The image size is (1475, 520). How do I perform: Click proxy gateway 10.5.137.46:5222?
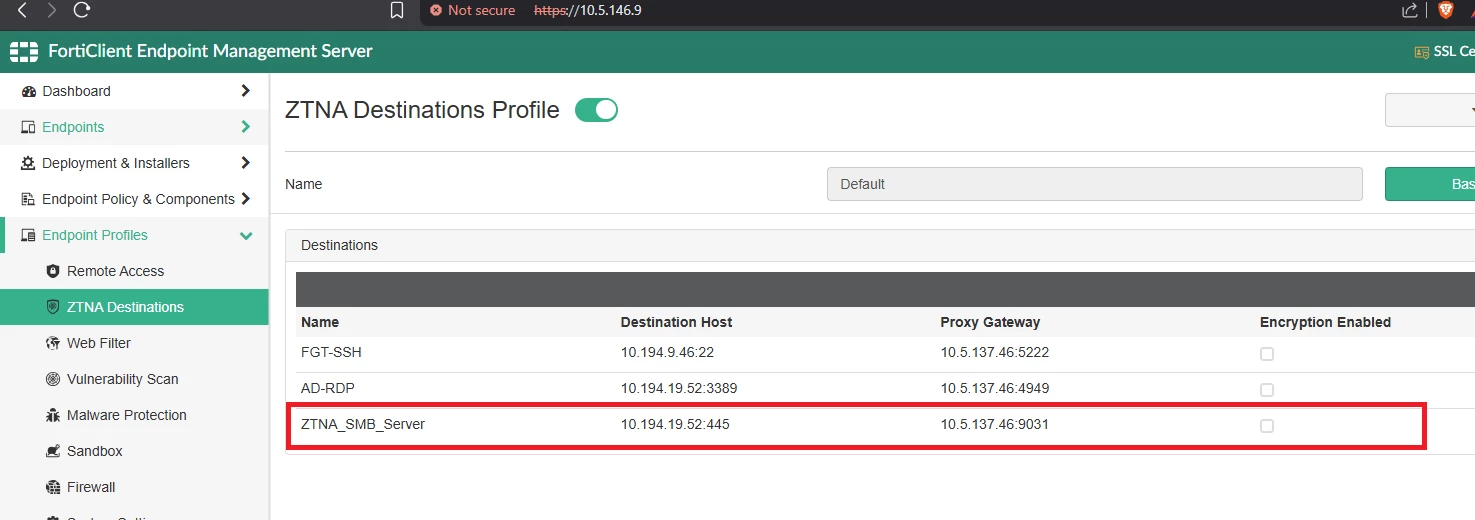pyautogui.click(x=995, y=353)
